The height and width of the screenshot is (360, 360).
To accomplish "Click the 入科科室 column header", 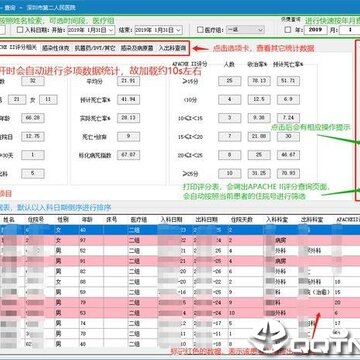I will coord(277,220).
